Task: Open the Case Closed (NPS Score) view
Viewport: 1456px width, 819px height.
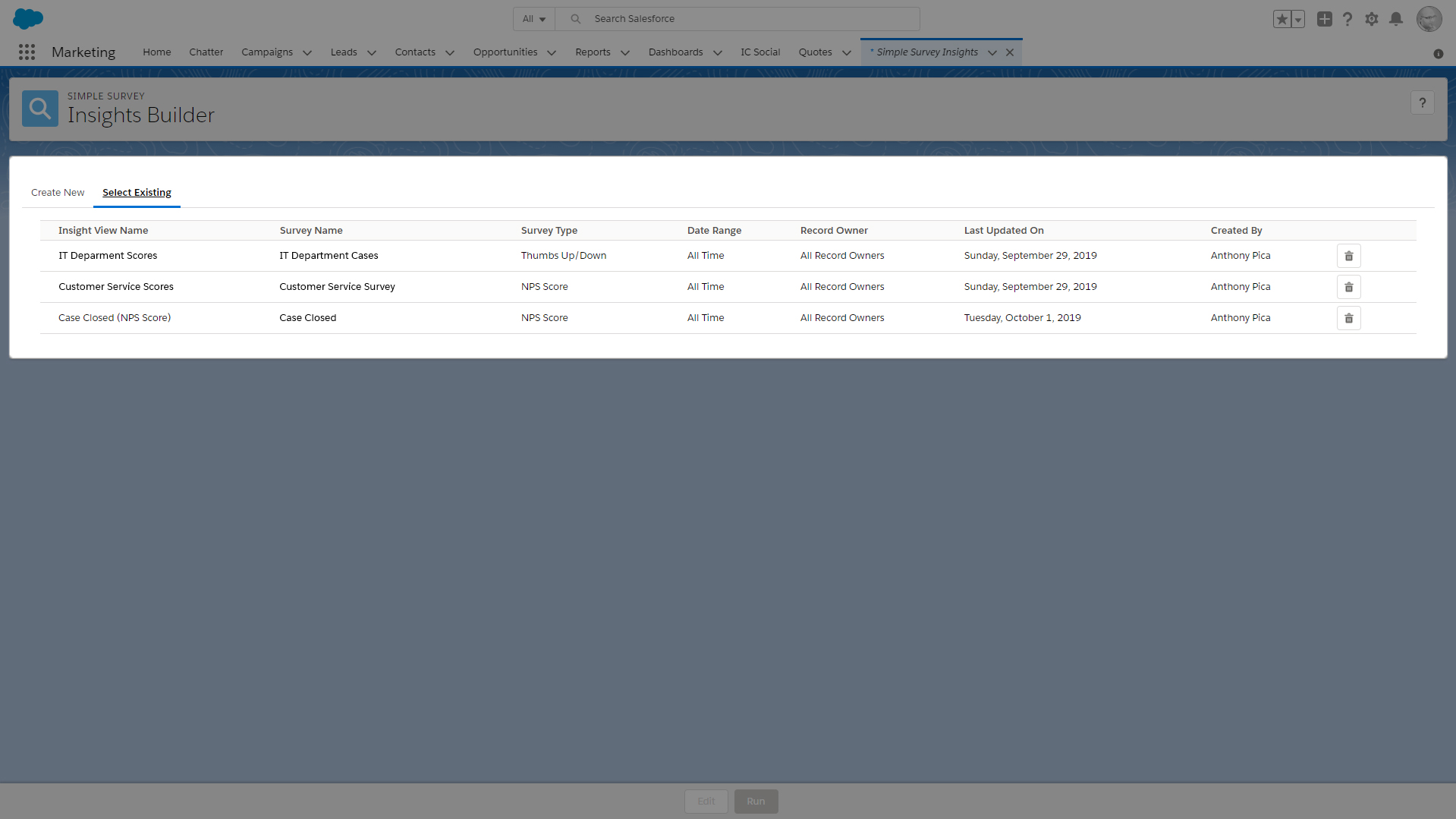Action: point(115,318)
